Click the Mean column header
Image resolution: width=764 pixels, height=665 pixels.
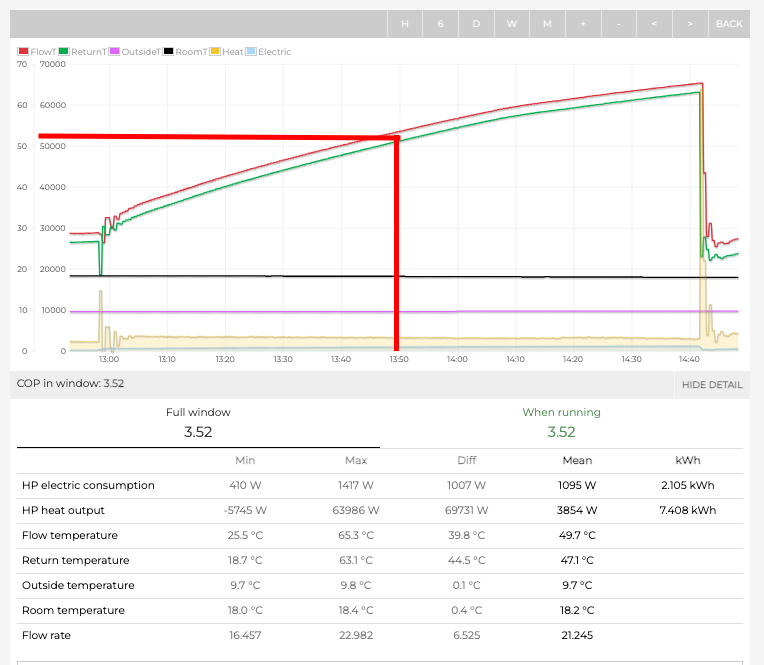tap(577, 460)
